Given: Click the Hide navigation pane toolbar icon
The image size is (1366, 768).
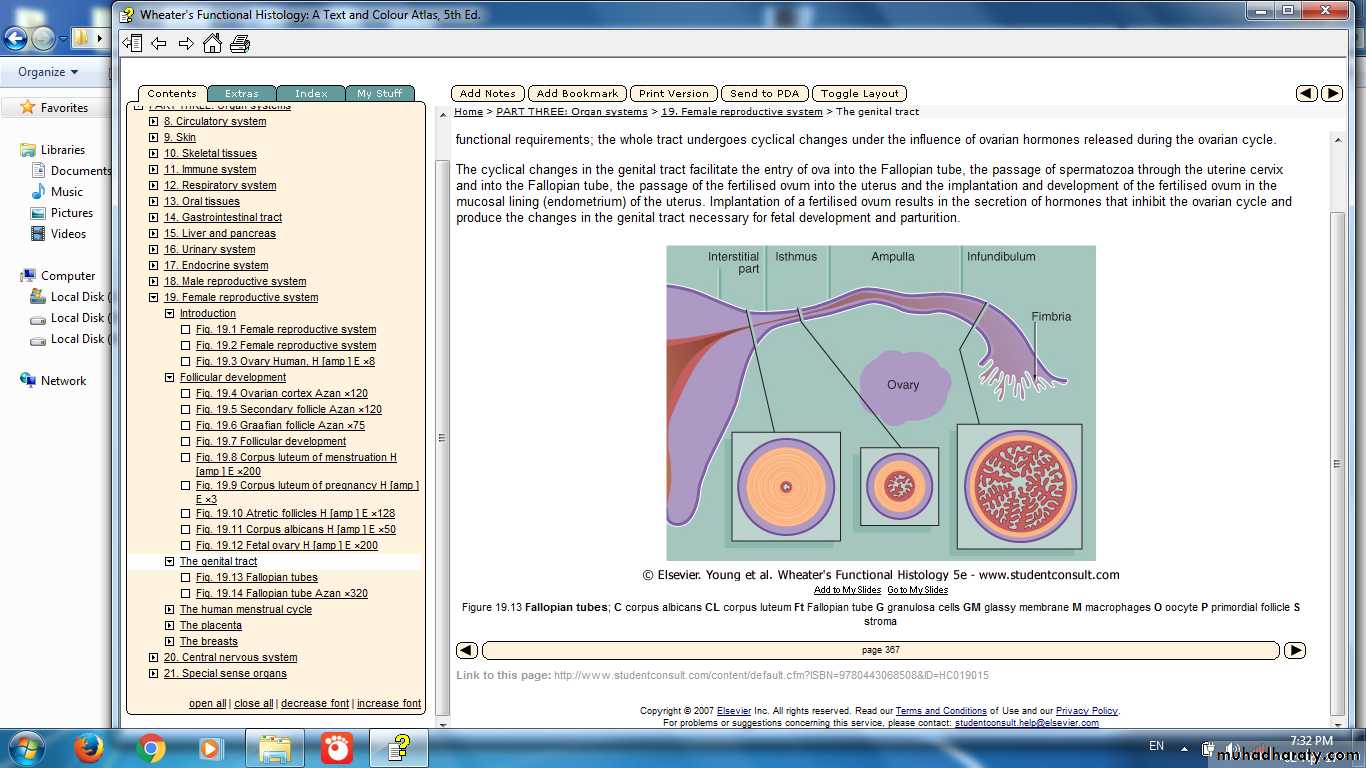Looking at the screenshot, I should point(132,43).
